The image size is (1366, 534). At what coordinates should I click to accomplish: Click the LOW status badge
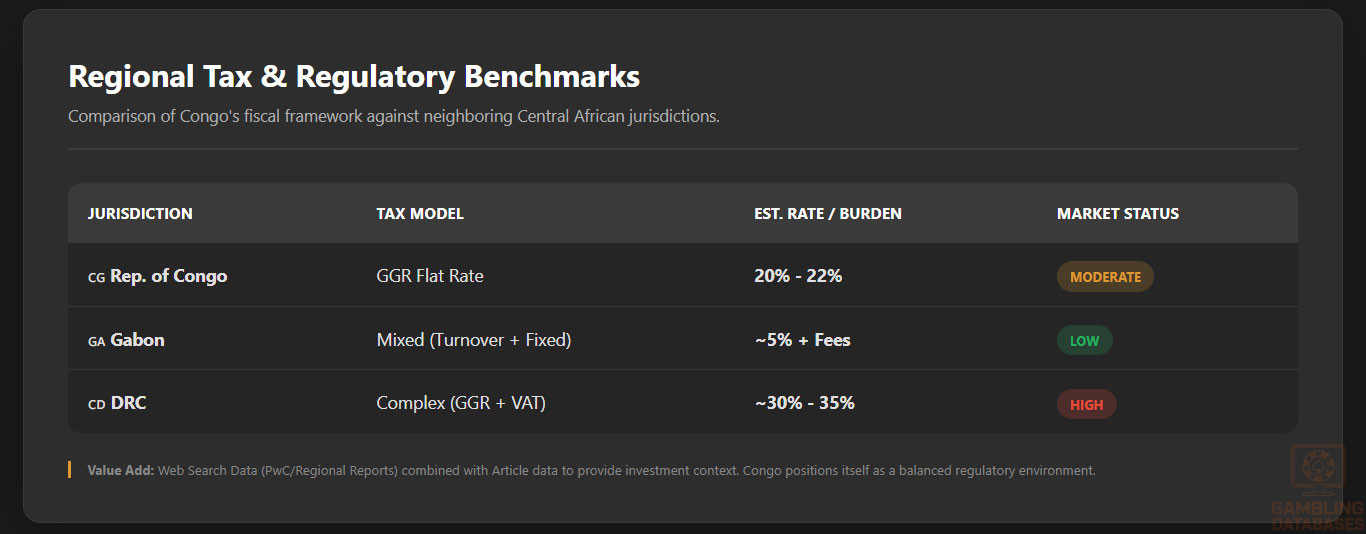[1084, 340]
